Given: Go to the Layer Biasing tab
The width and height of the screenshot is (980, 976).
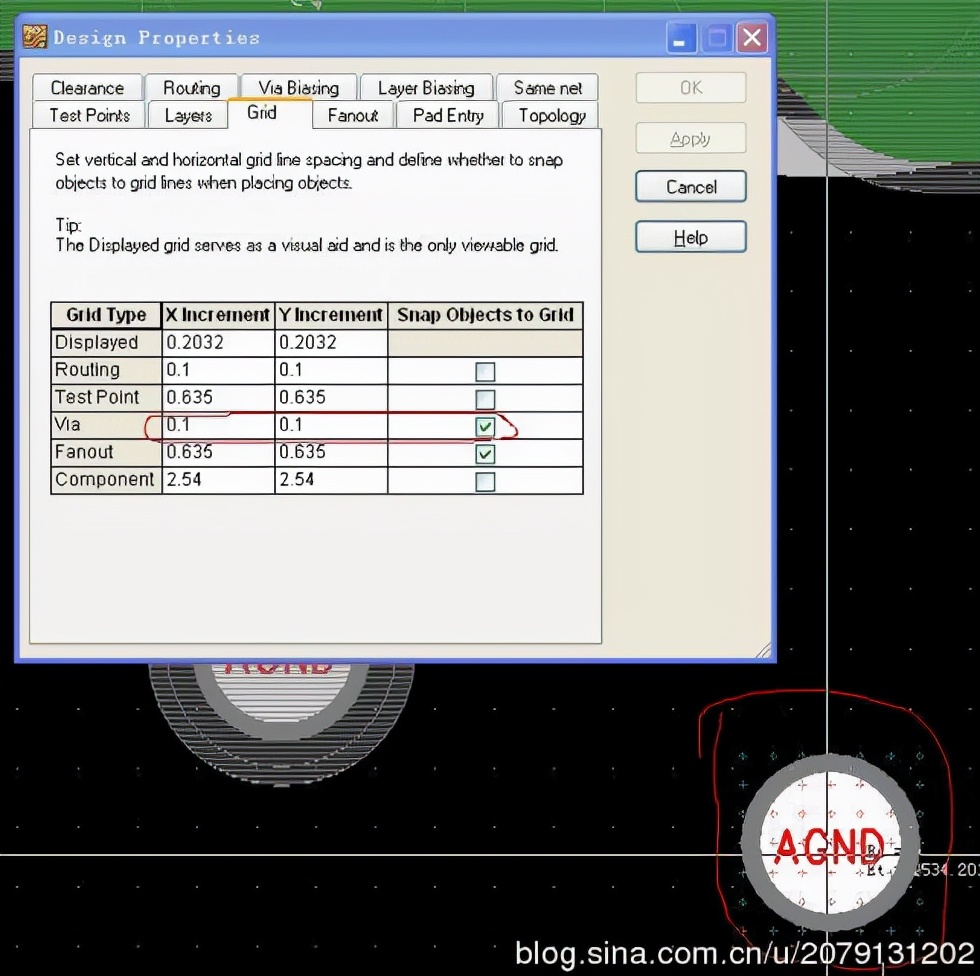Looking at the screenshot, I should (426, 88).
